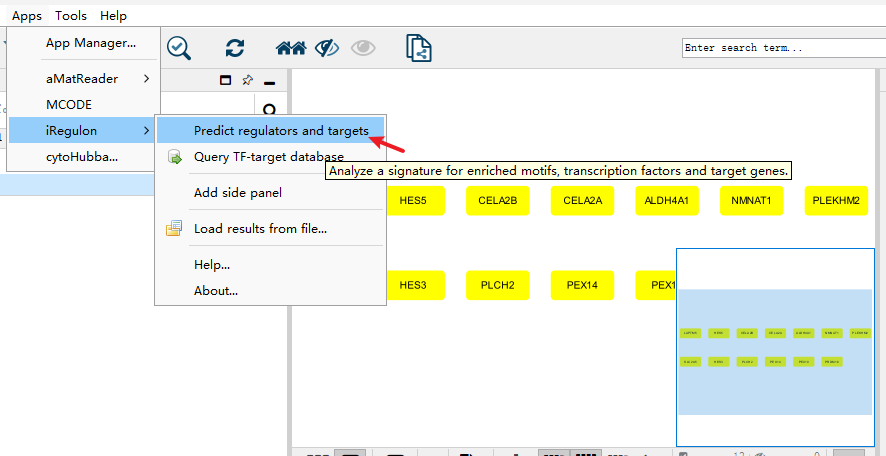Open the Tools menu in menu bar

[x=71, y=15]
